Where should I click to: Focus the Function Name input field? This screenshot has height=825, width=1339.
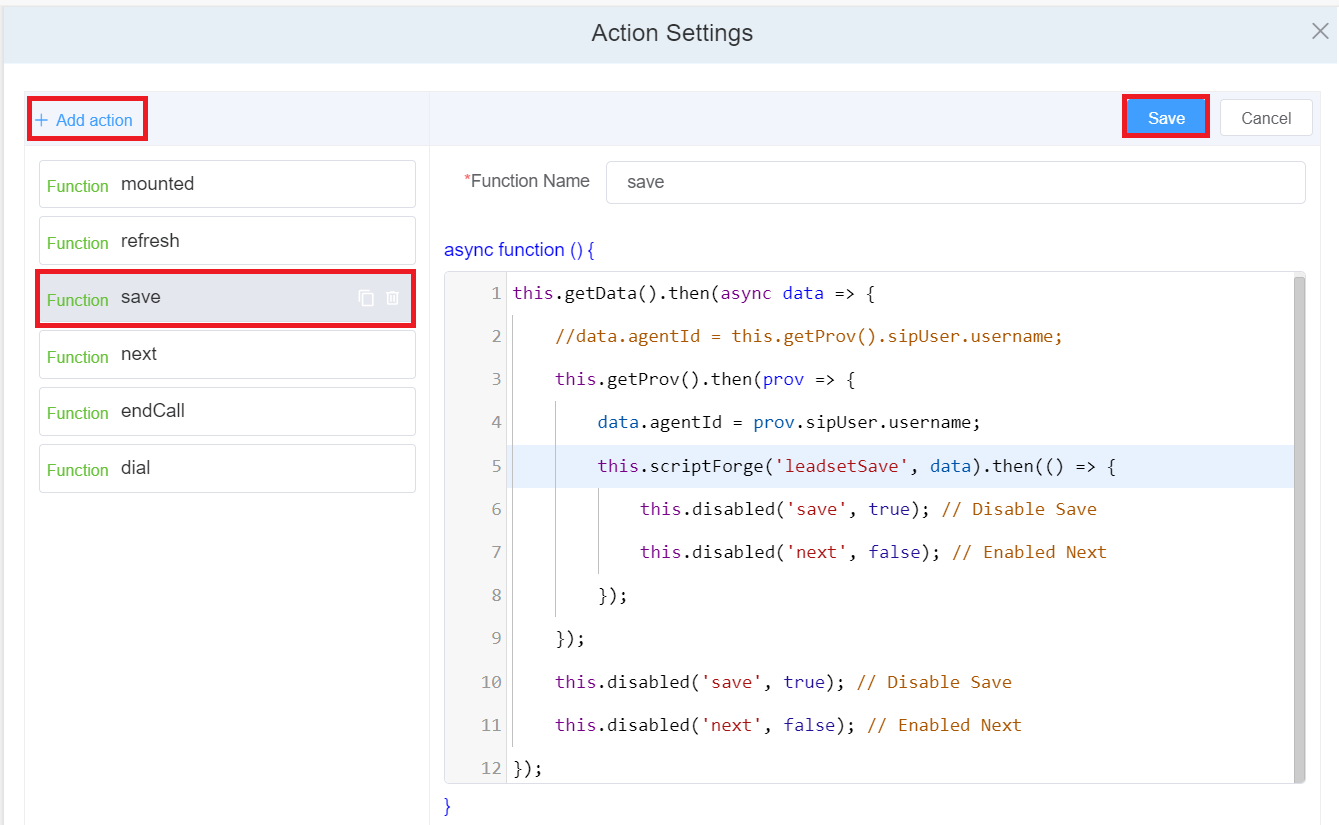[x=954, y=182]
